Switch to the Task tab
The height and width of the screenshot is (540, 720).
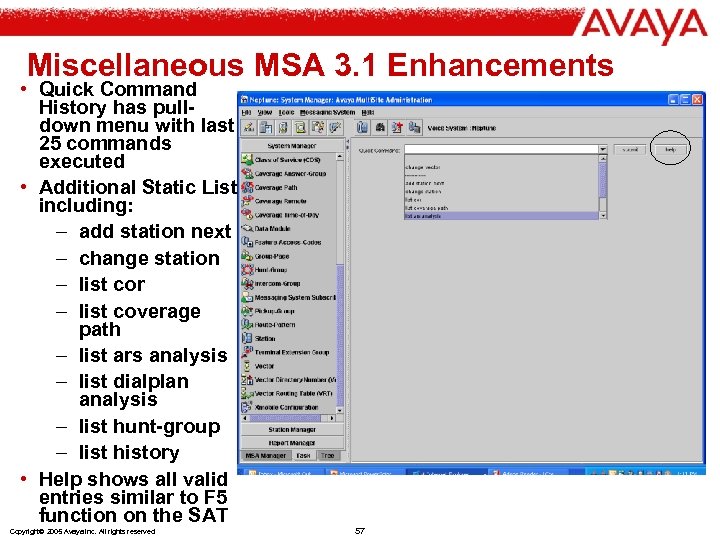303,456
